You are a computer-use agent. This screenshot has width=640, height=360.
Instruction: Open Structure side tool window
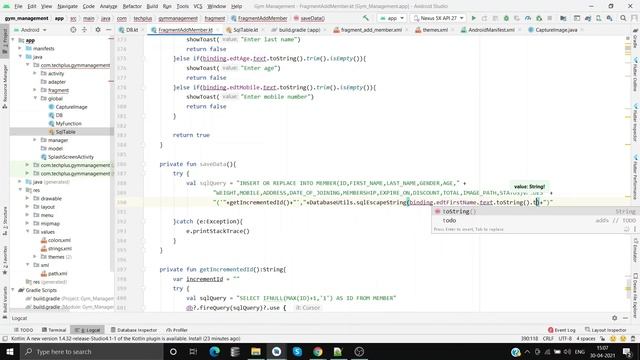pyautogui.click(x=5, y=221)
